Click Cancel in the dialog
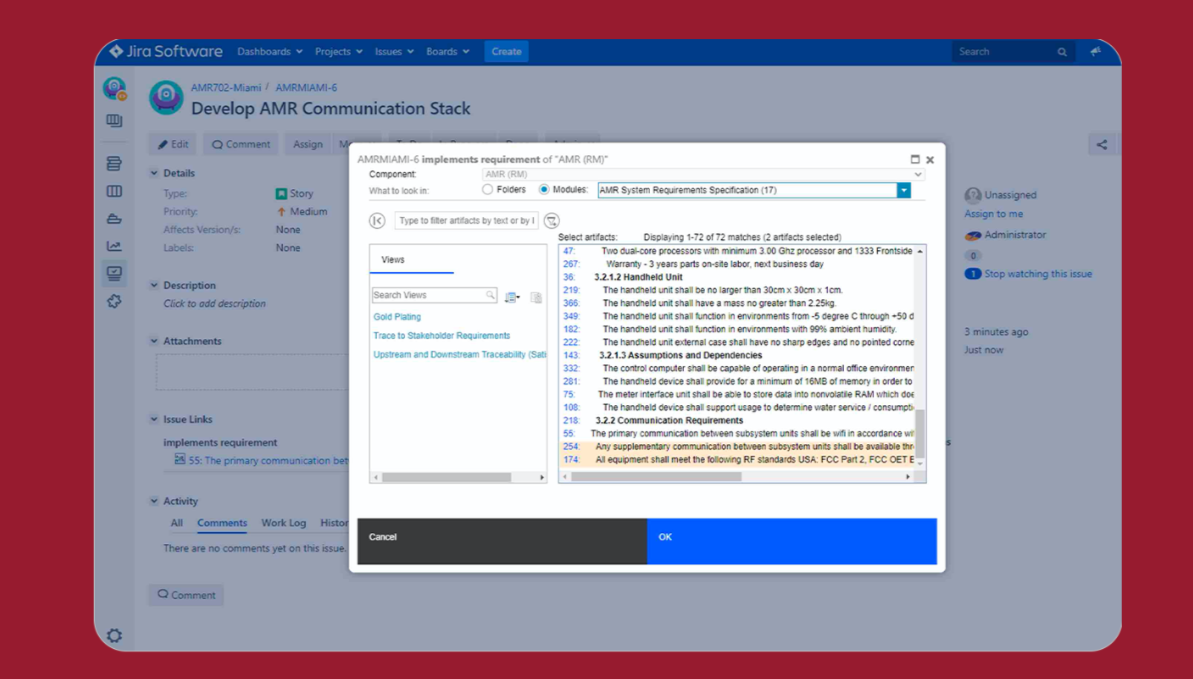This screenshot has height=679, width=1193. click(x=502, y=541)
